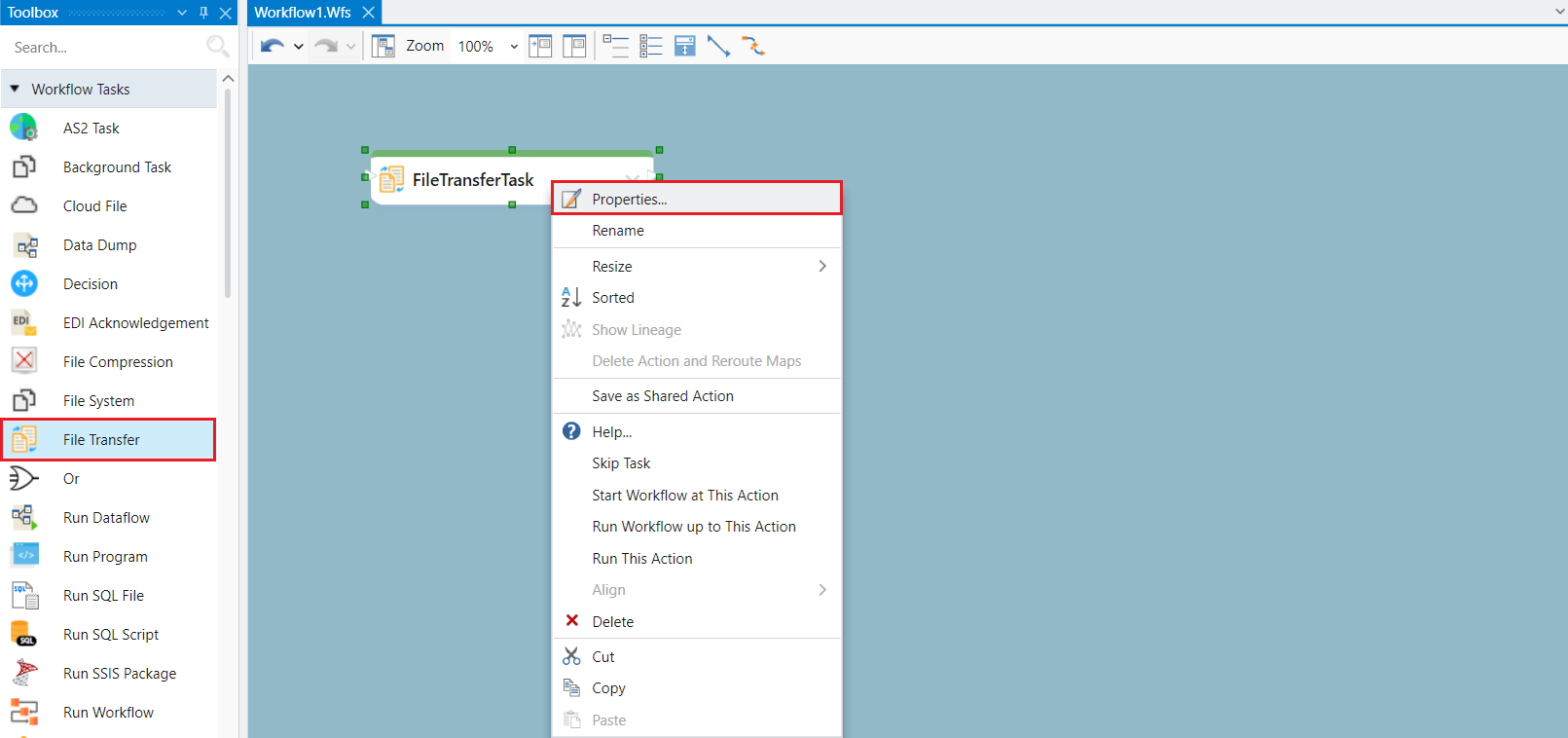The image size is (1568, 738).
Task: Pick the Decision task in Toolbox
Action: tap(91, 284)
